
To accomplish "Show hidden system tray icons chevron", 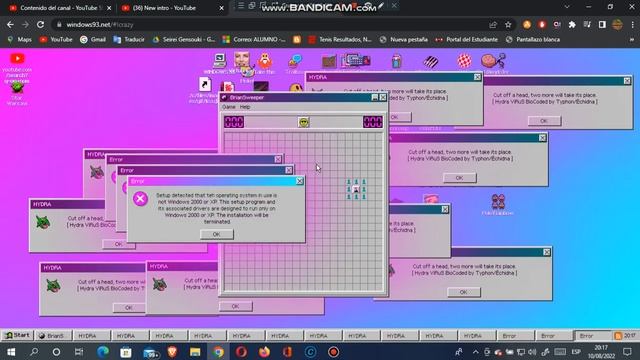I will (476, 351).
